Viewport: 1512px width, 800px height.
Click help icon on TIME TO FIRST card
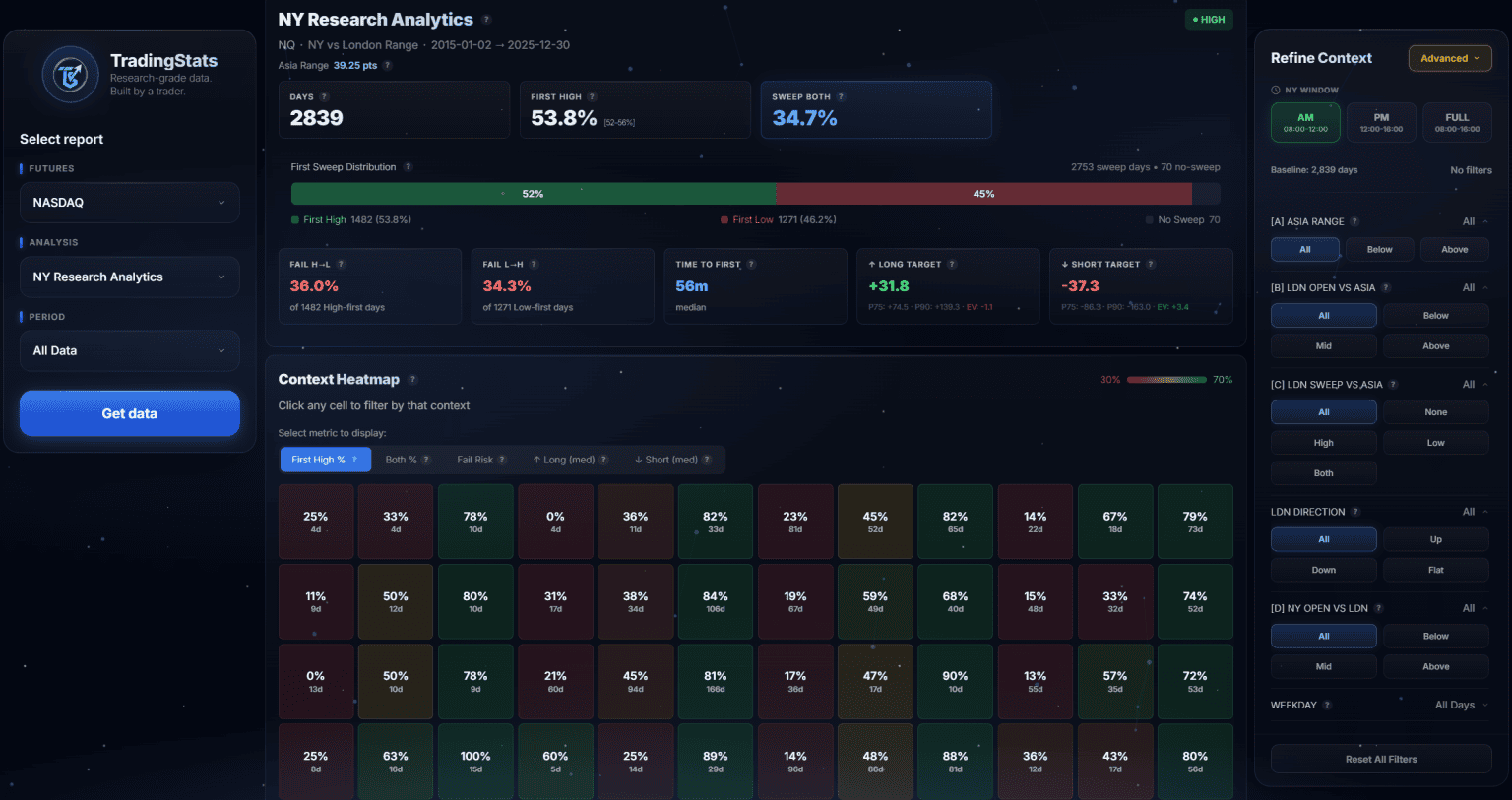(751, 264)
